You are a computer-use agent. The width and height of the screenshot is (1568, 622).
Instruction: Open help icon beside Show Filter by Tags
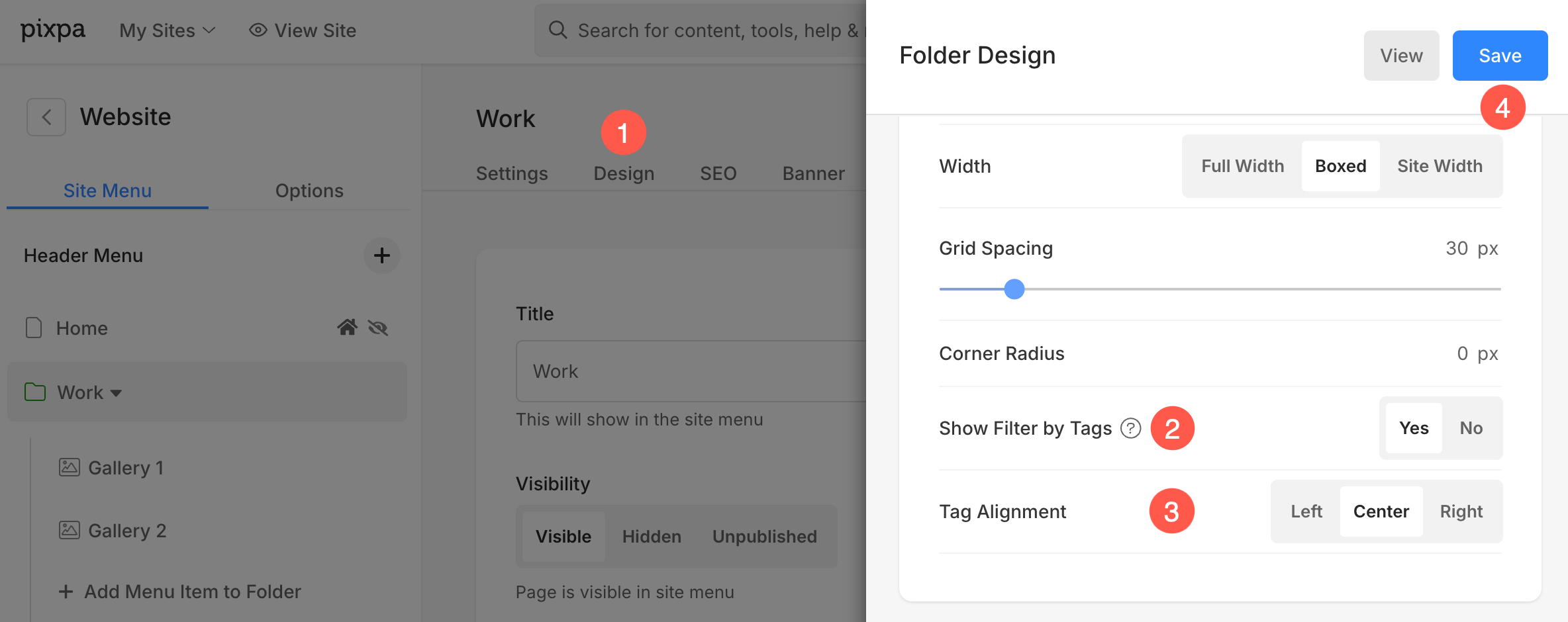point(1130,428)
